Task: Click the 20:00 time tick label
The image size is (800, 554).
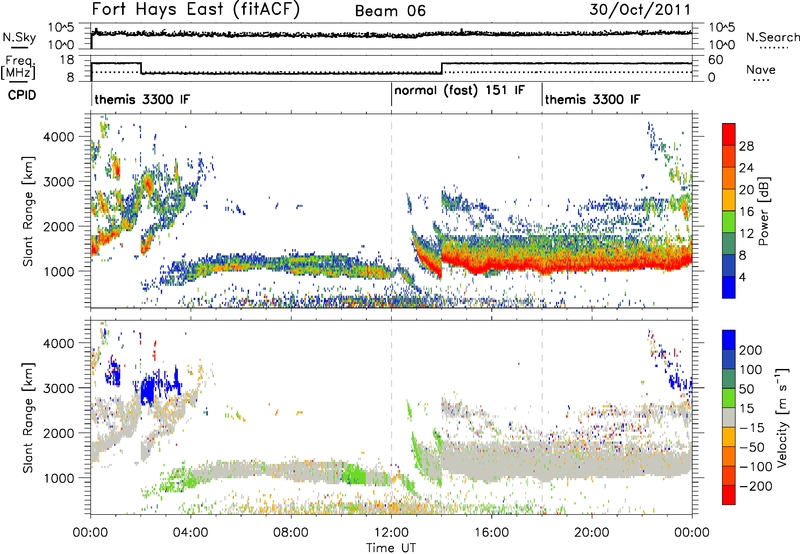Action: 591,533
